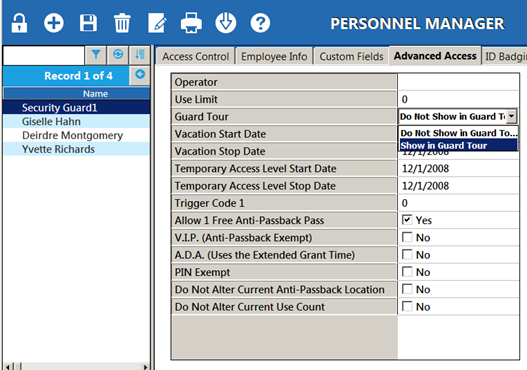Open the Custom Fields tab
527x370 pixels.
tap(351, 56)
